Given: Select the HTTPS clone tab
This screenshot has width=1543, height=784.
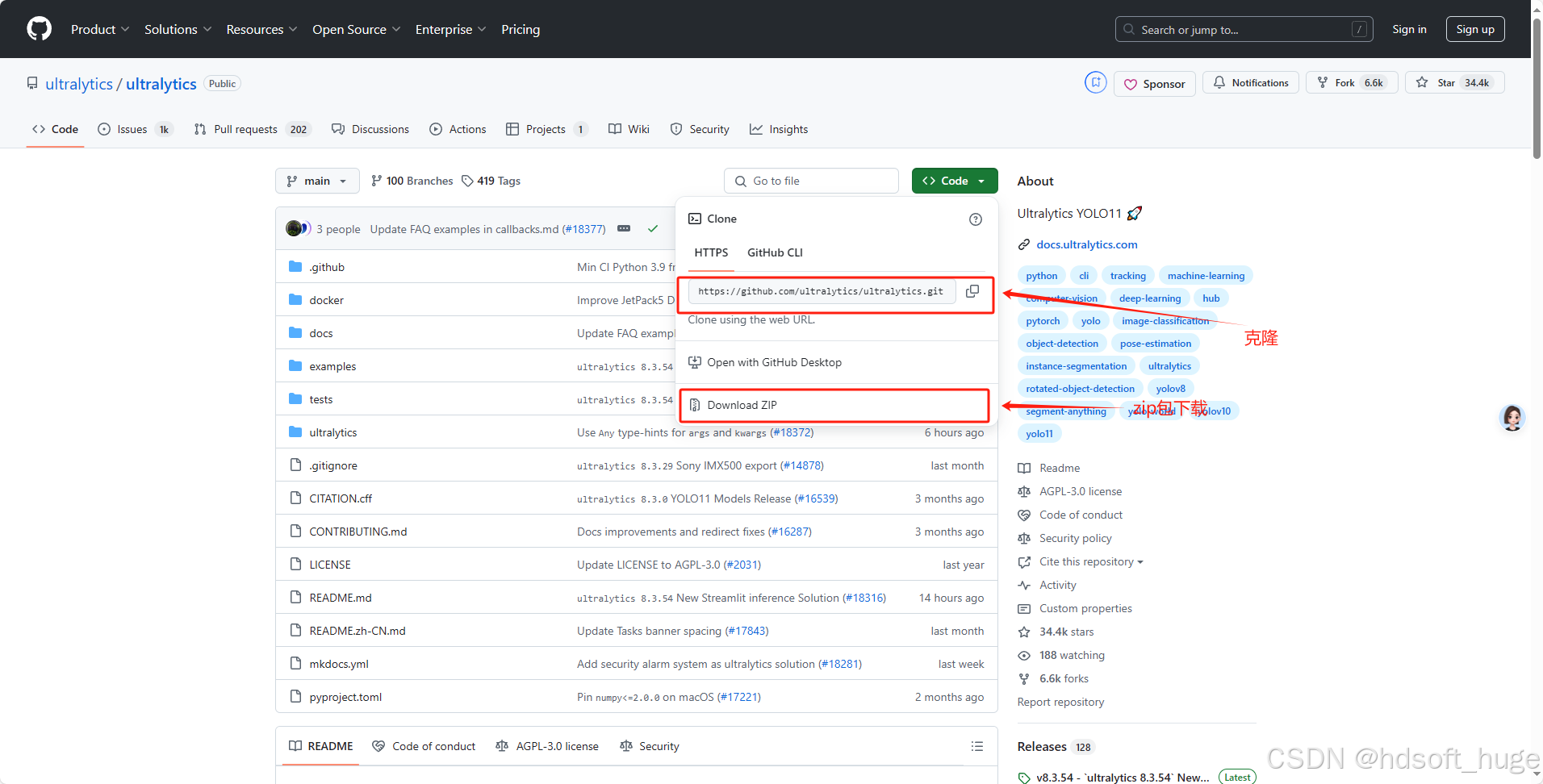Looking at the screenshot, I should [711, 252].
